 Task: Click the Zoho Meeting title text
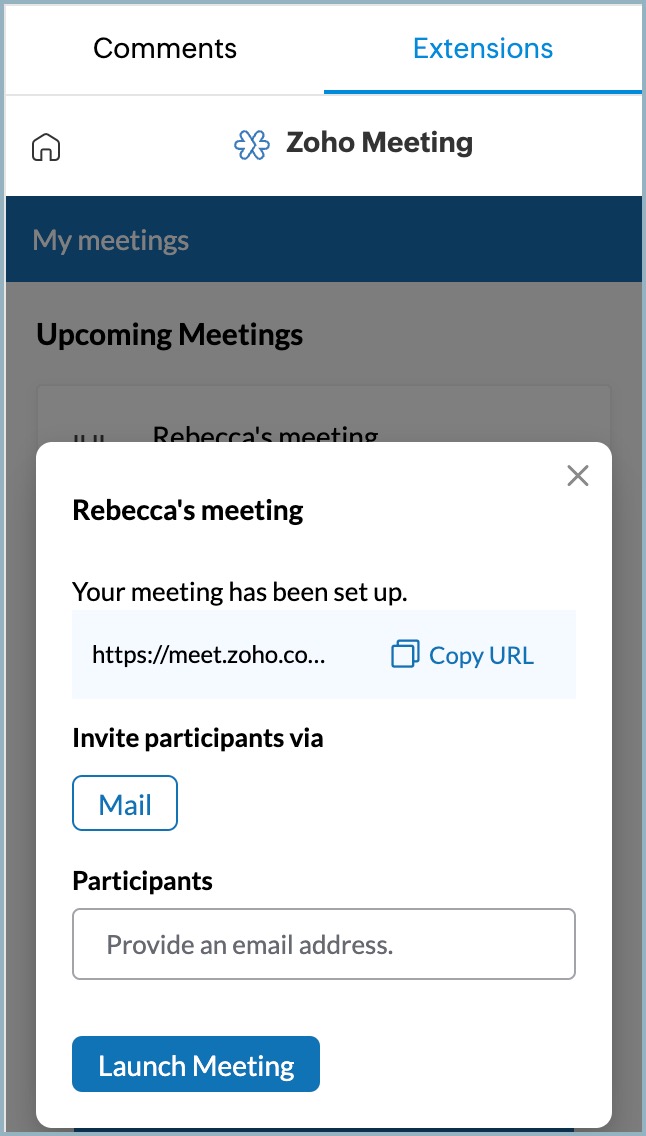379,143
